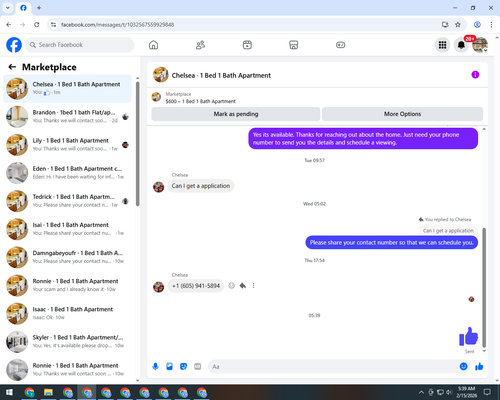Focus the Aa message input field
500x400 pixels.
tap(333, 367)
